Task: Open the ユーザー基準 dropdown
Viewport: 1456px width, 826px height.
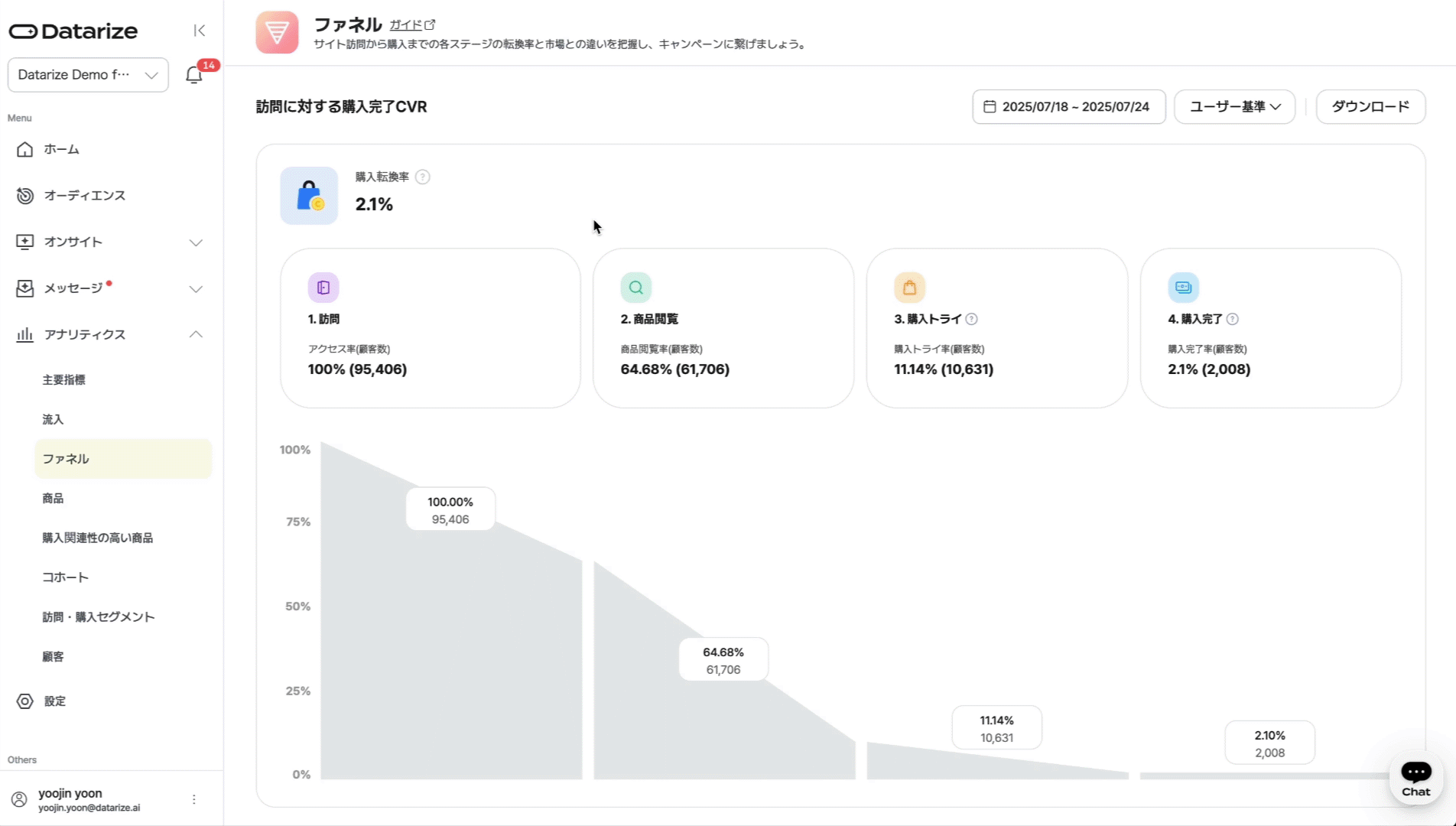Action: [x=1234, y=106]
